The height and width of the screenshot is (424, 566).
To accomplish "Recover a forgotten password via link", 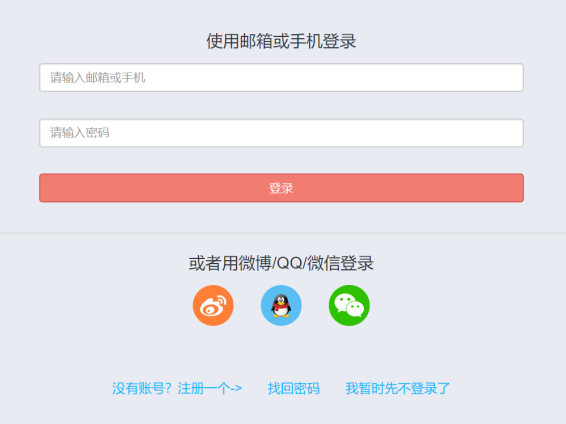I will coord(293,389).
